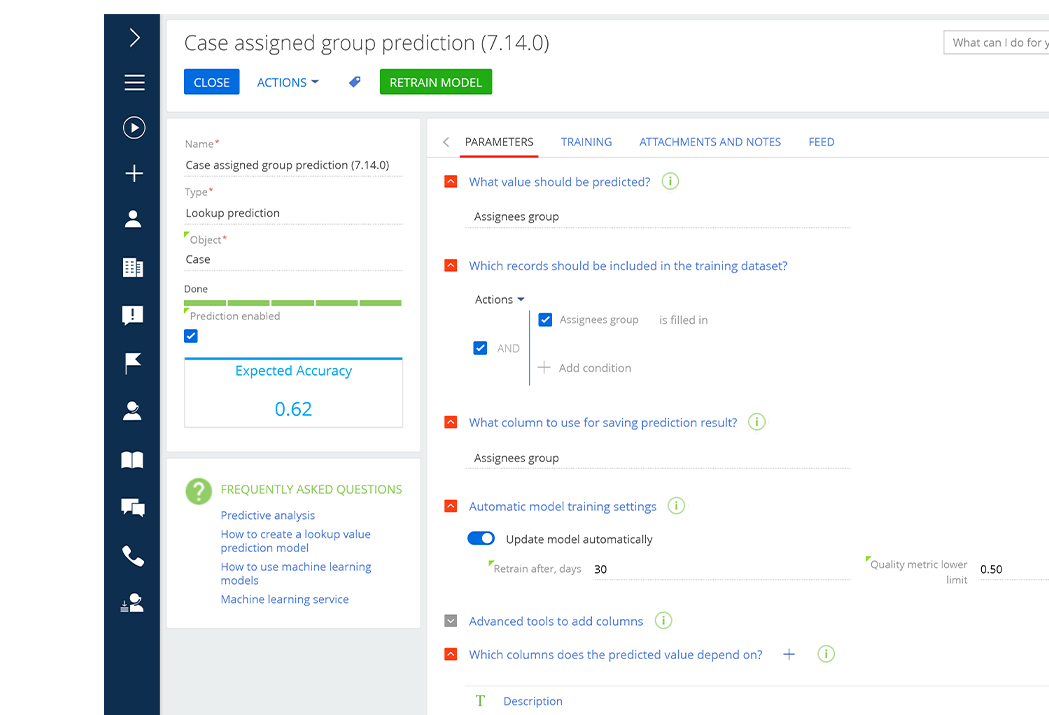This screenshot has width=1049, height=715.
Task: Add a column with the plus icon
Action: [x=789, y=654]
